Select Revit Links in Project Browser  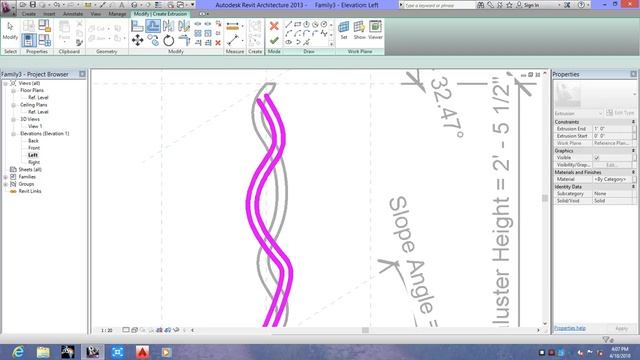click(30, 191)
